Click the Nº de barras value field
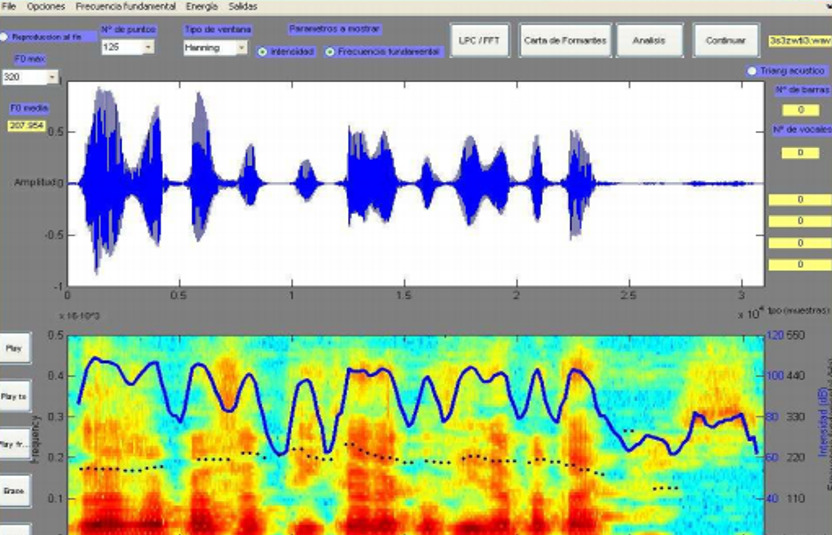832x535 pixels. 800,110
